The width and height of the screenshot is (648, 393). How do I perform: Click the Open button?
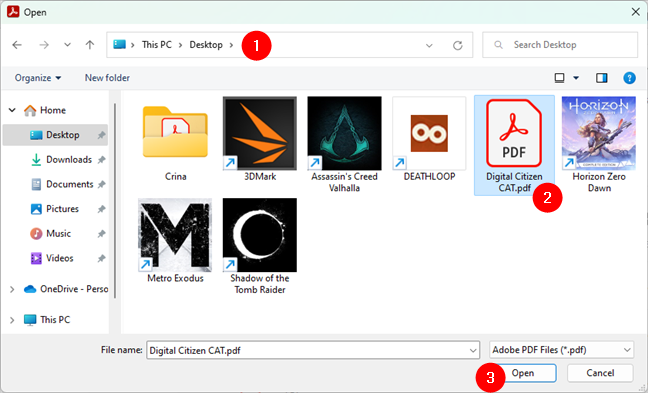click(x=523, y=373)
